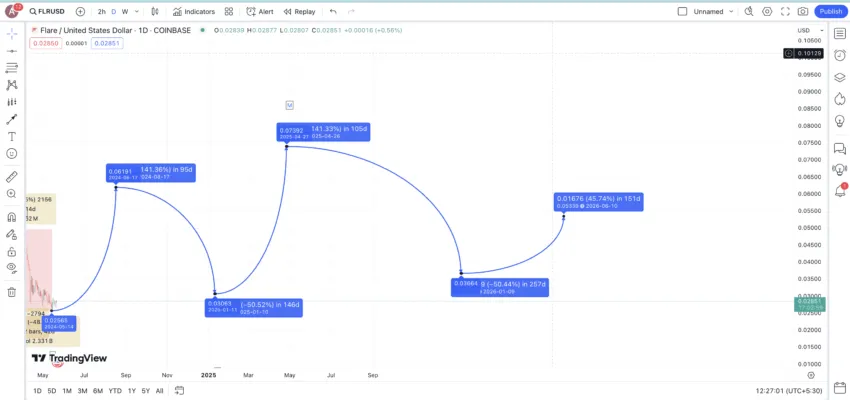
Task: Undo the last action
Action: click(333, 11)
